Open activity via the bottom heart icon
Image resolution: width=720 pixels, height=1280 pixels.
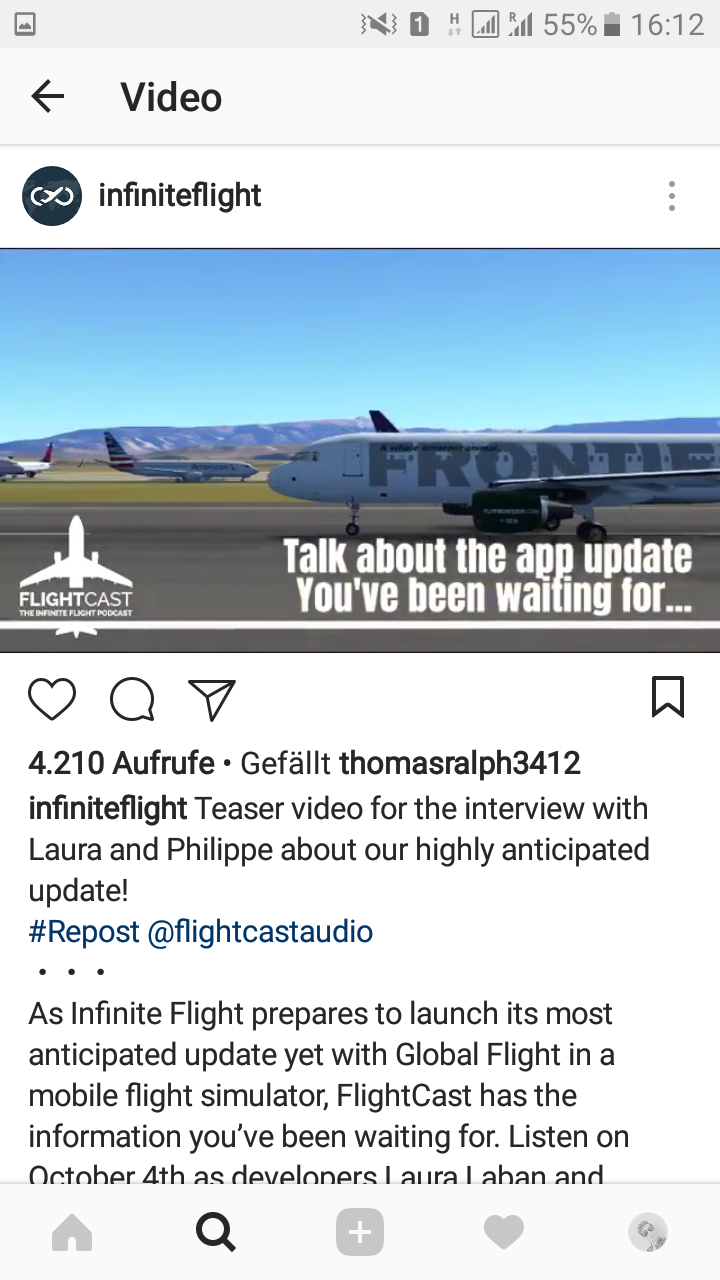coord(504,1233)
